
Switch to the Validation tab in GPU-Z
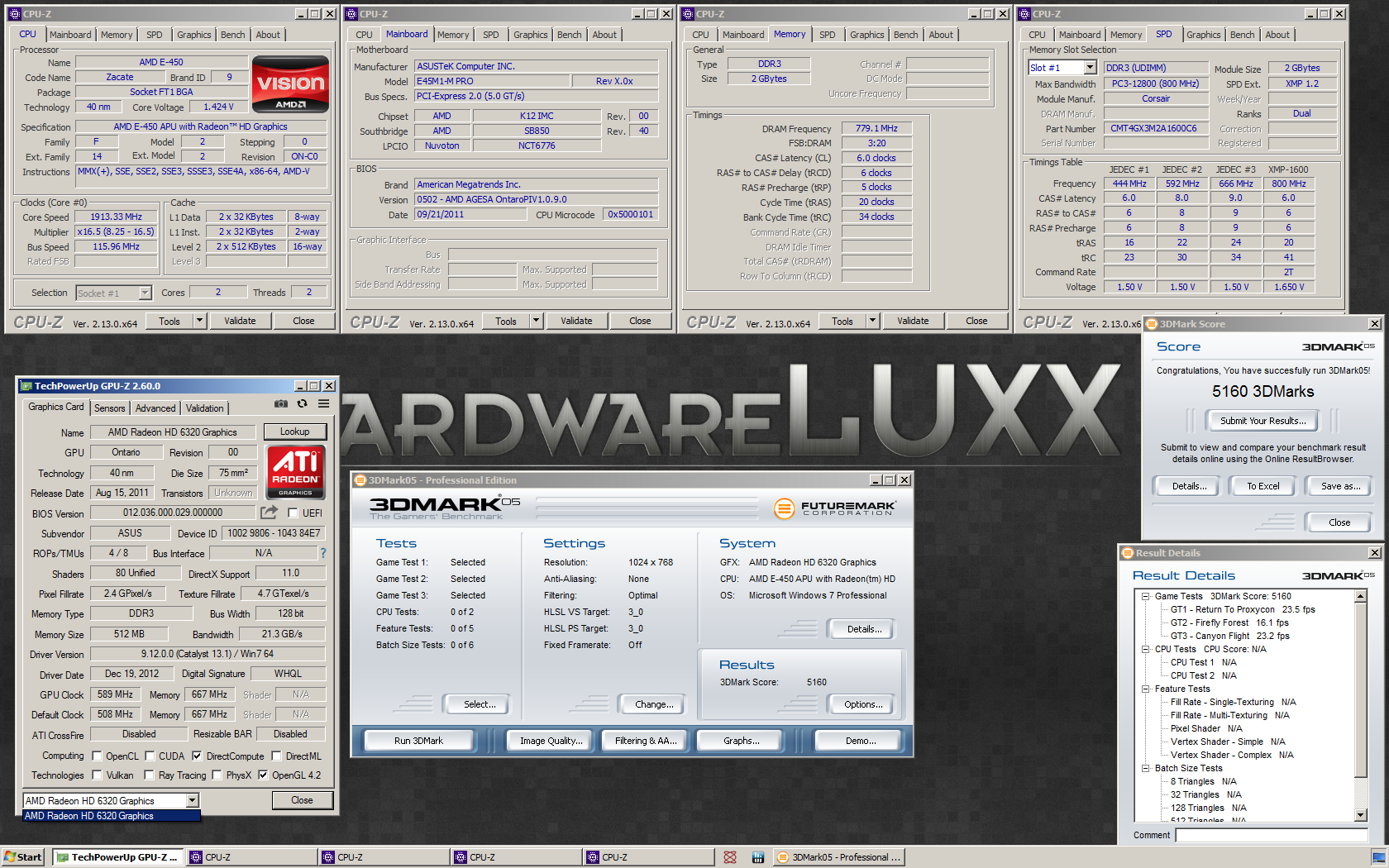pyautogui.click(x=205, y=408)
